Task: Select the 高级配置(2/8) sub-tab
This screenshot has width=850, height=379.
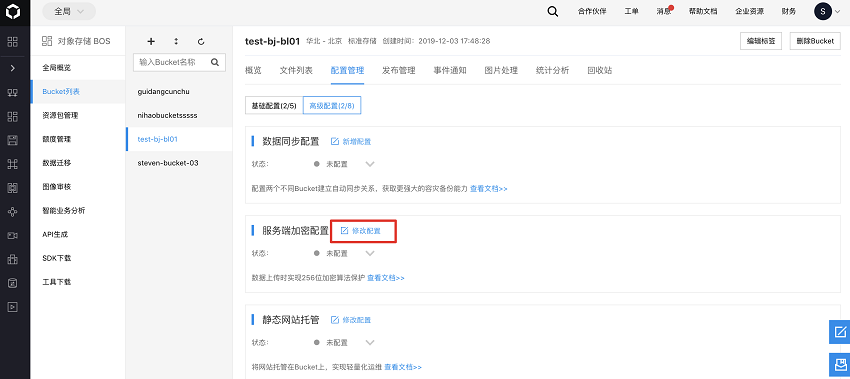Action: coord(332,106)
